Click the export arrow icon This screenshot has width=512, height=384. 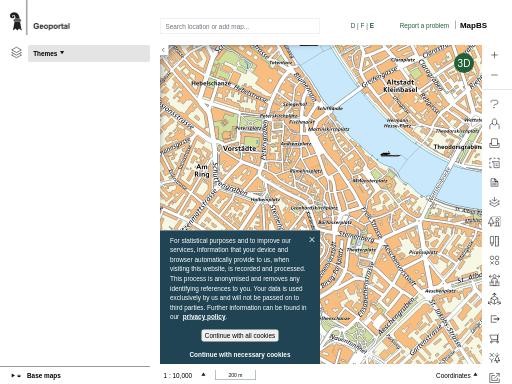tap(494, 319)
